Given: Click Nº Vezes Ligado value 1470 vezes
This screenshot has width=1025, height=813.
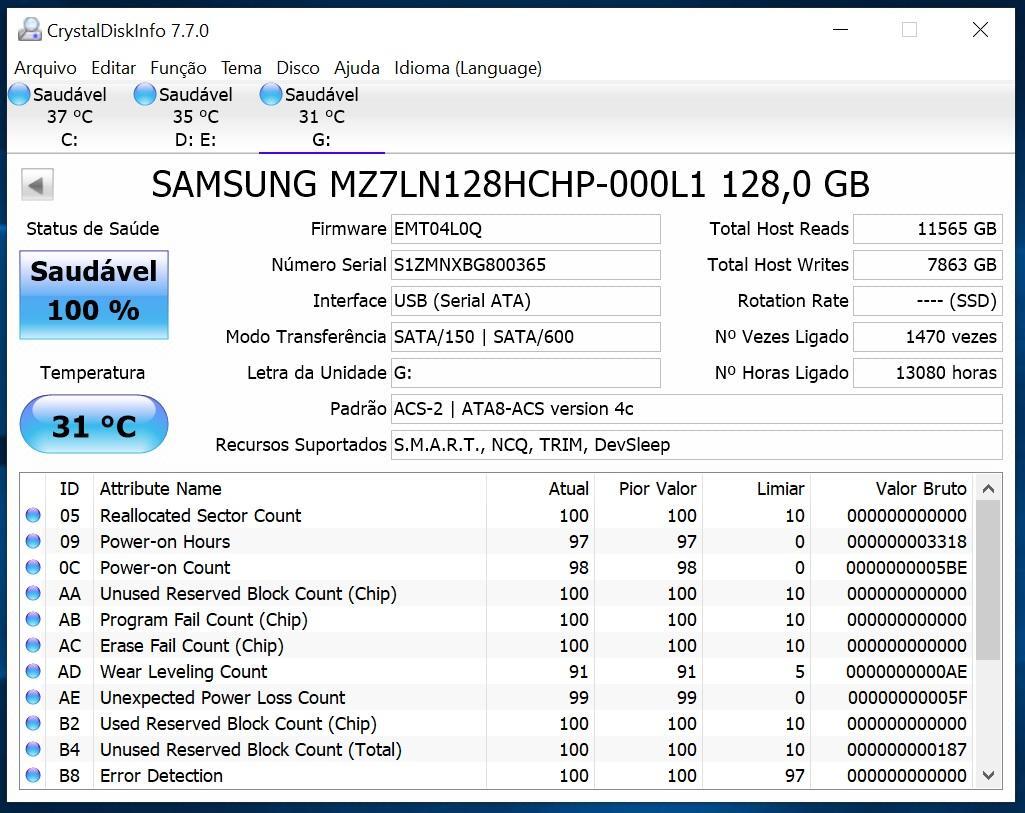Looking at the screenshot, I should tap(928, 337).
